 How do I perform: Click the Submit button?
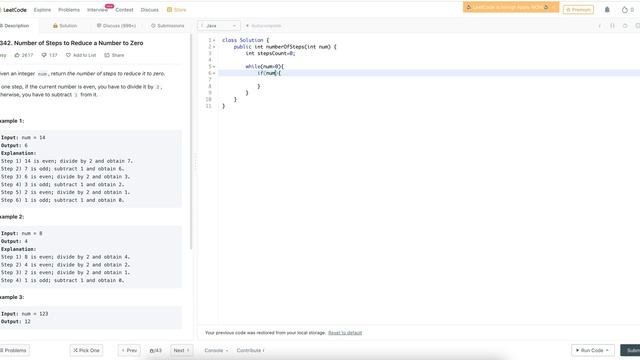[x=631, y=350]
